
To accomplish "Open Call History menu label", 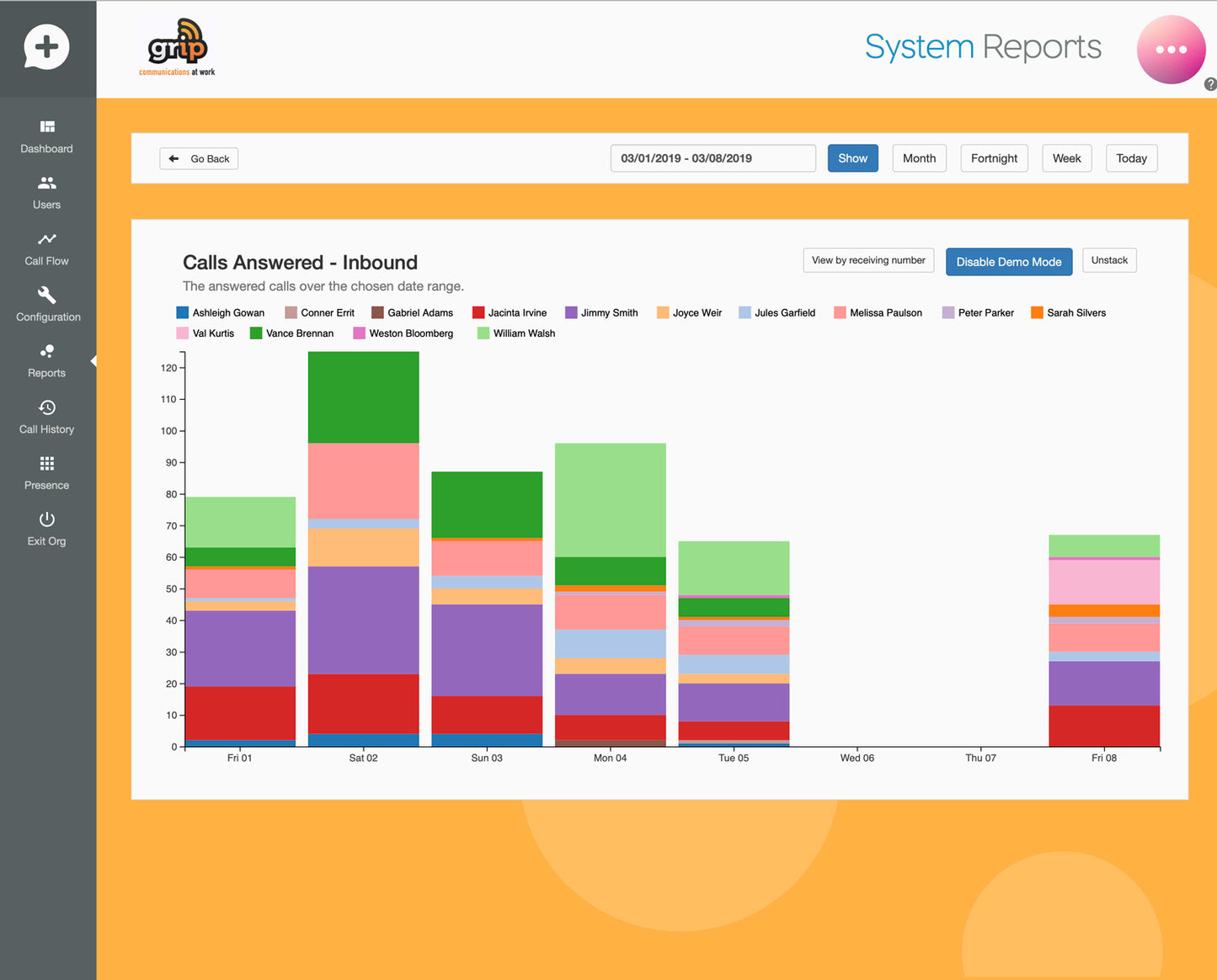I will 47,429.
